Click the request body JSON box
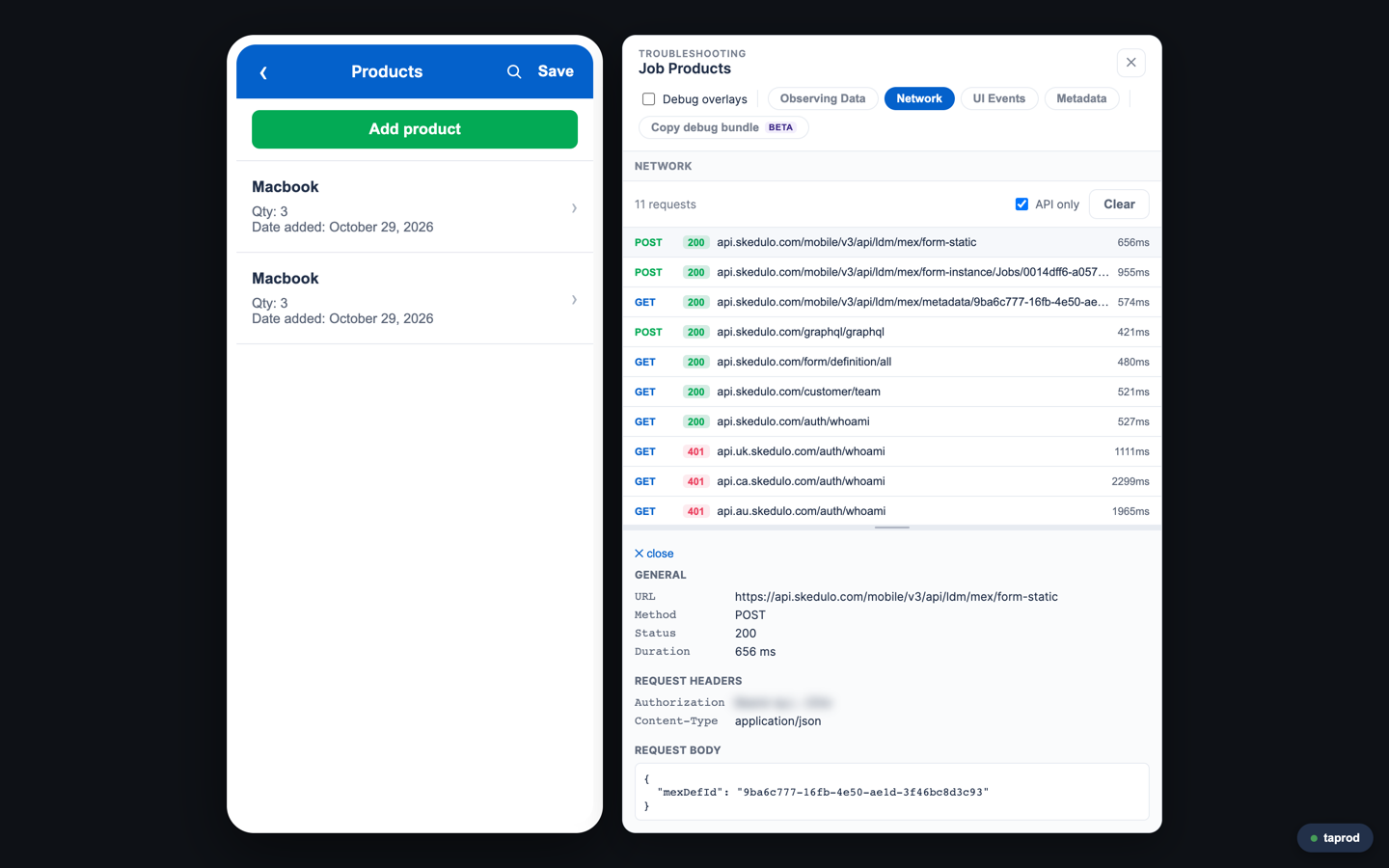1389x868 pixels. coord(892,792)
